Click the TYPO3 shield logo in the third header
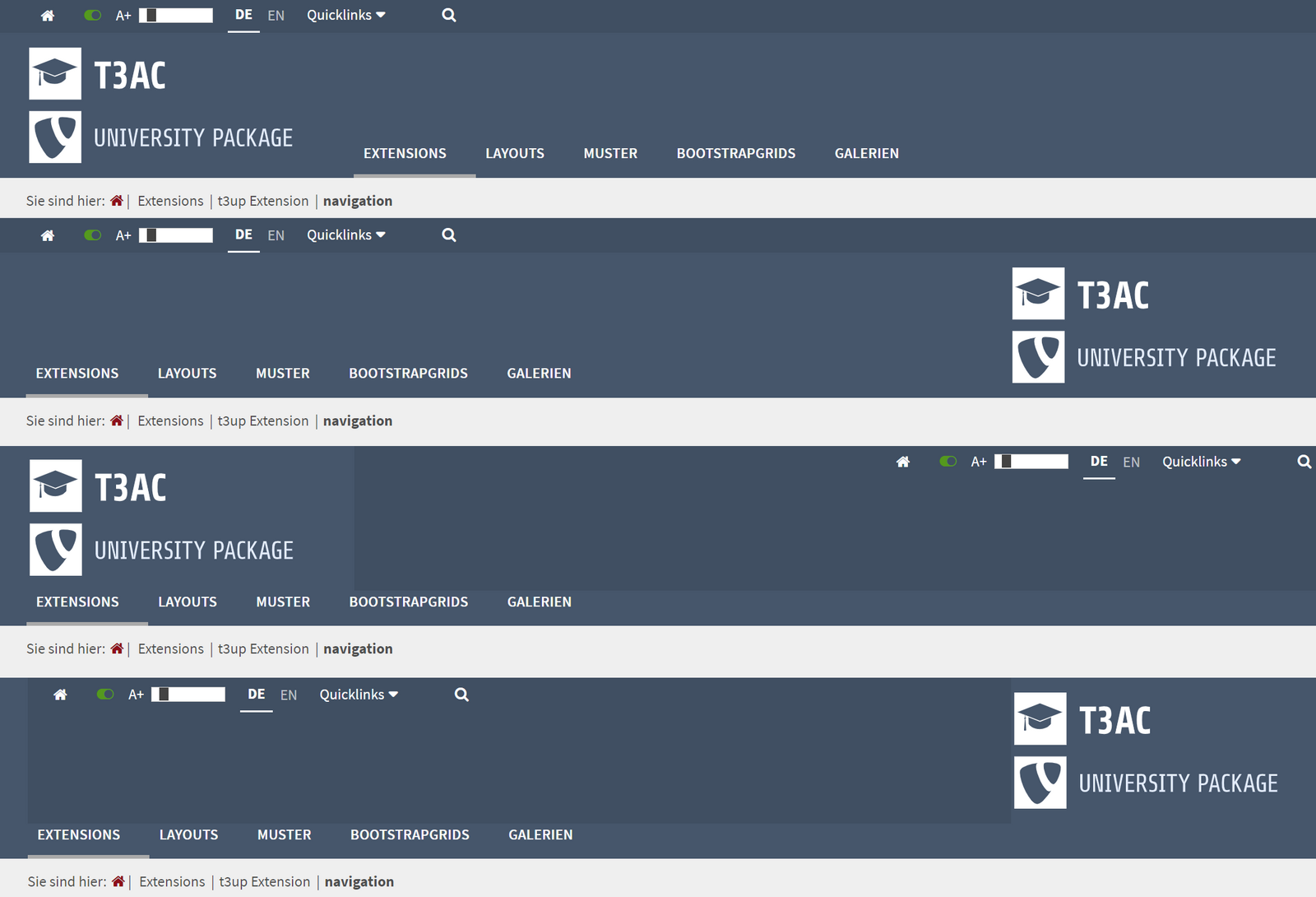Image resolution: width=1316 pixels, height=897 pixels. tap(56, 549)
